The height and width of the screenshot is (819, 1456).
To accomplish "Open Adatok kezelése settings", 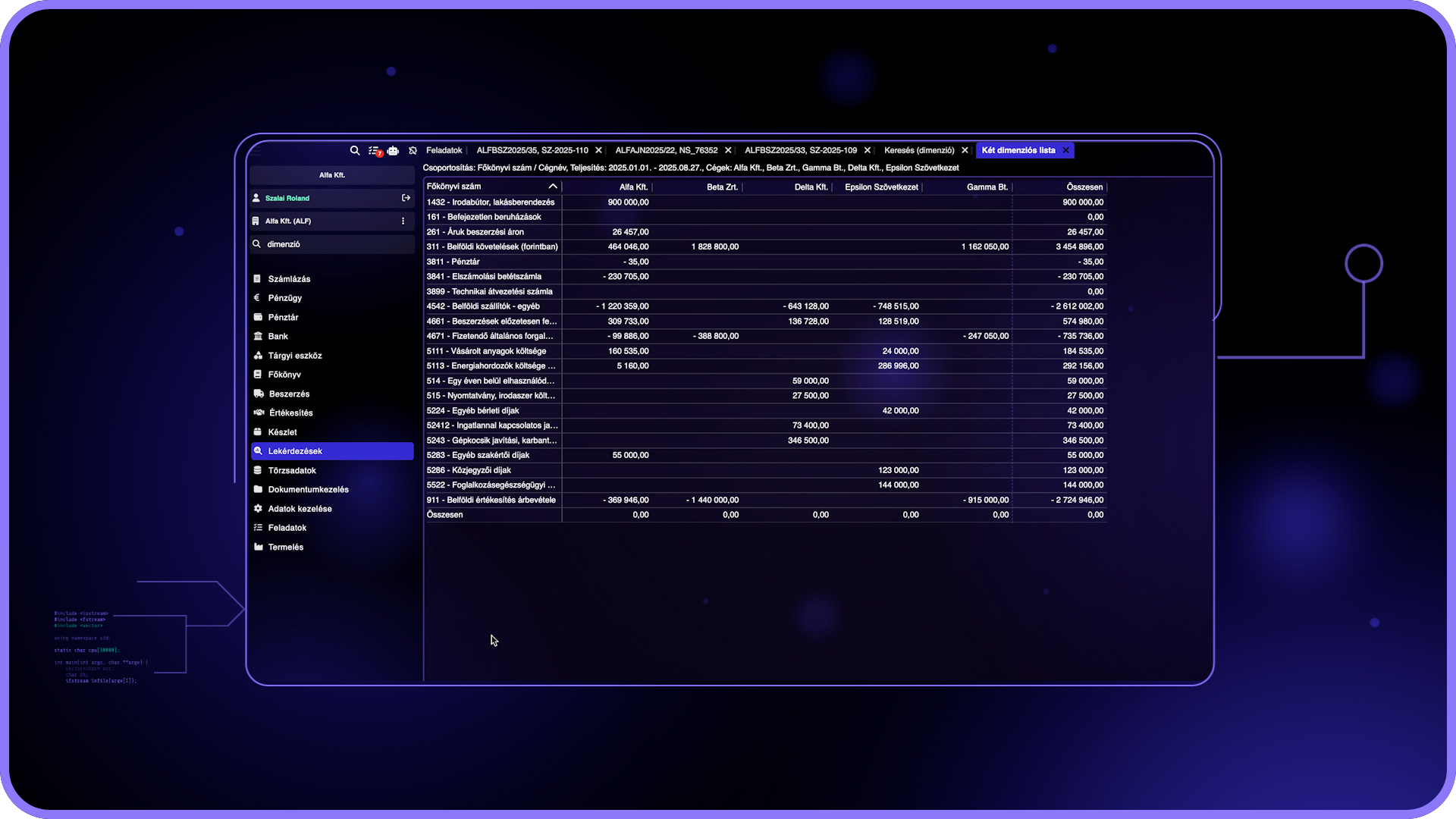I will click(300, 509).
